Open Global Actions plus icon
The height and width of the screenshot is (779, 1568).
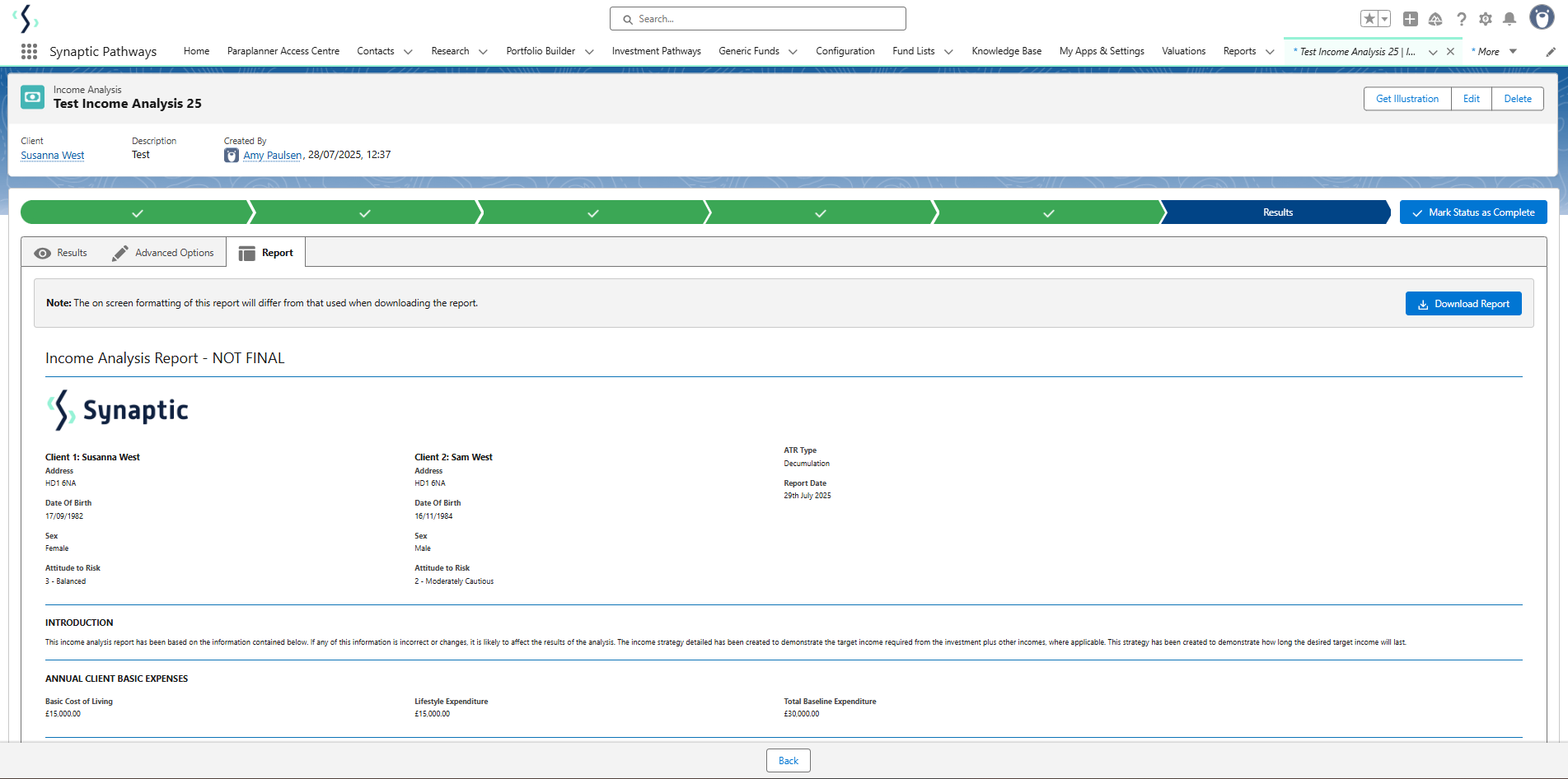(1411, 19)
